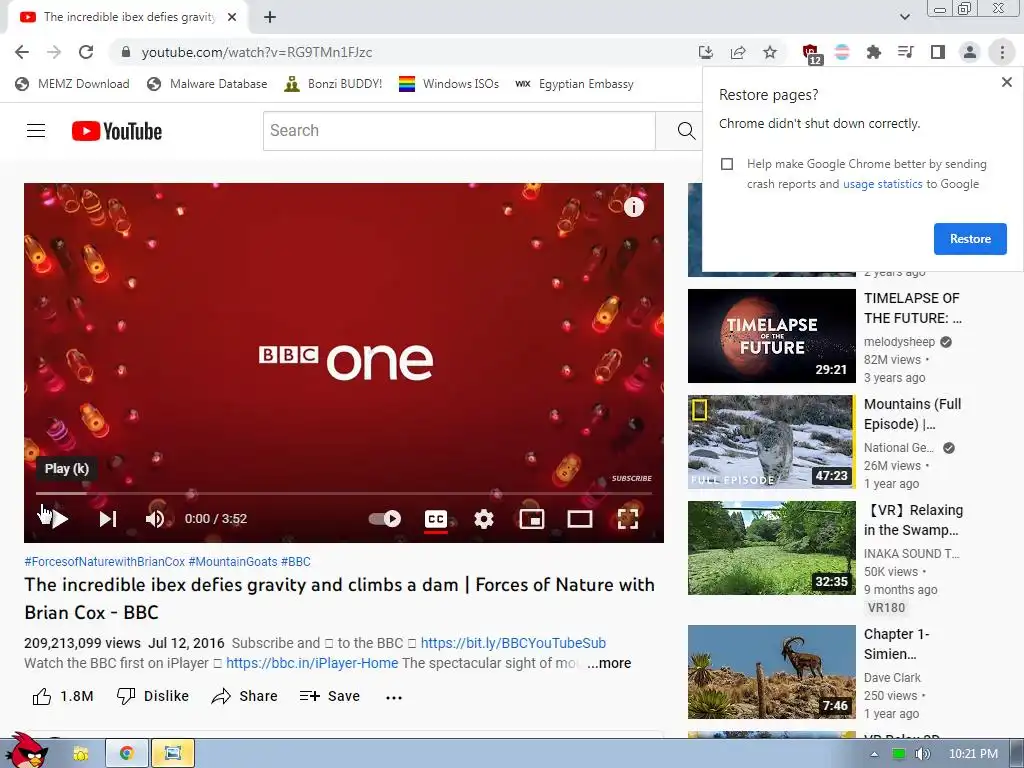The width and height of the screenshot is (1024, 768).
Task: Check the crash reports checkbox
Action: pos(727,164)
